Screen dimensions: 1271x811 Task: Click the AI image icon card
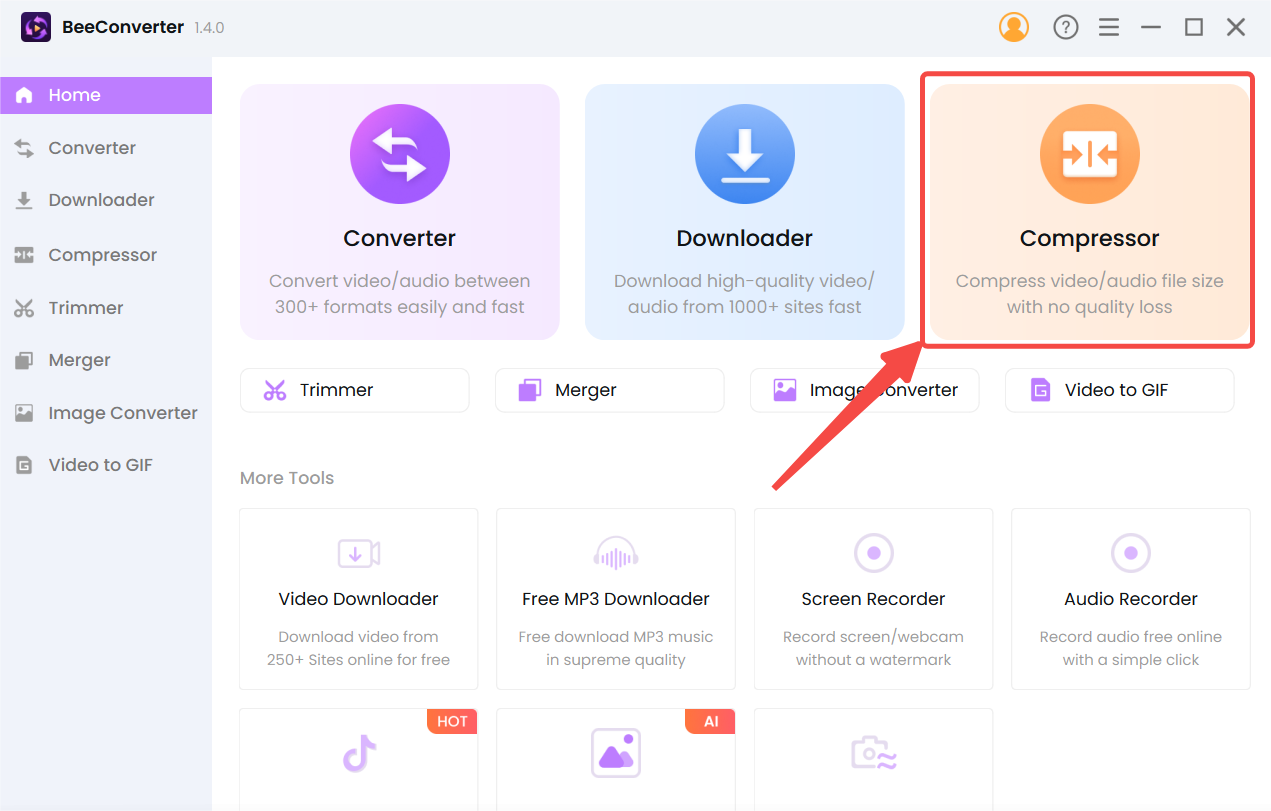(616, 752)
